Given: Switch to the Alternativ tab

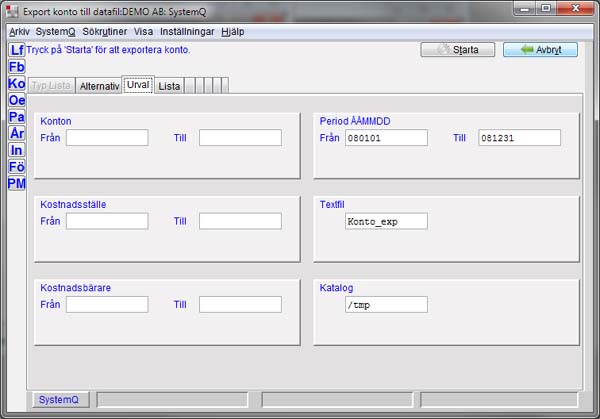Looking at the screenshot, I should pos(99,86).
